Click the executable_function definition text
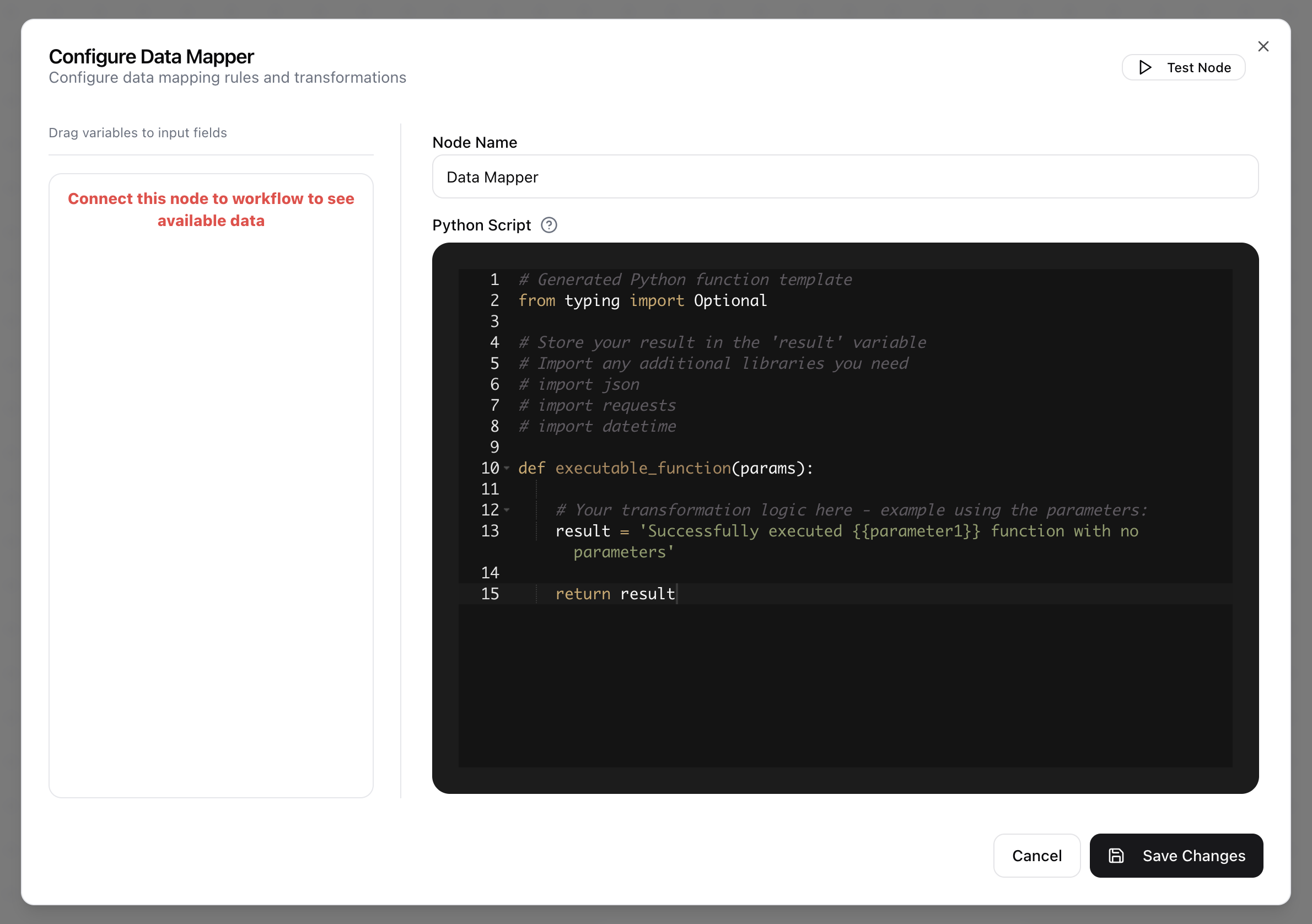 click(x=642, y=468)
